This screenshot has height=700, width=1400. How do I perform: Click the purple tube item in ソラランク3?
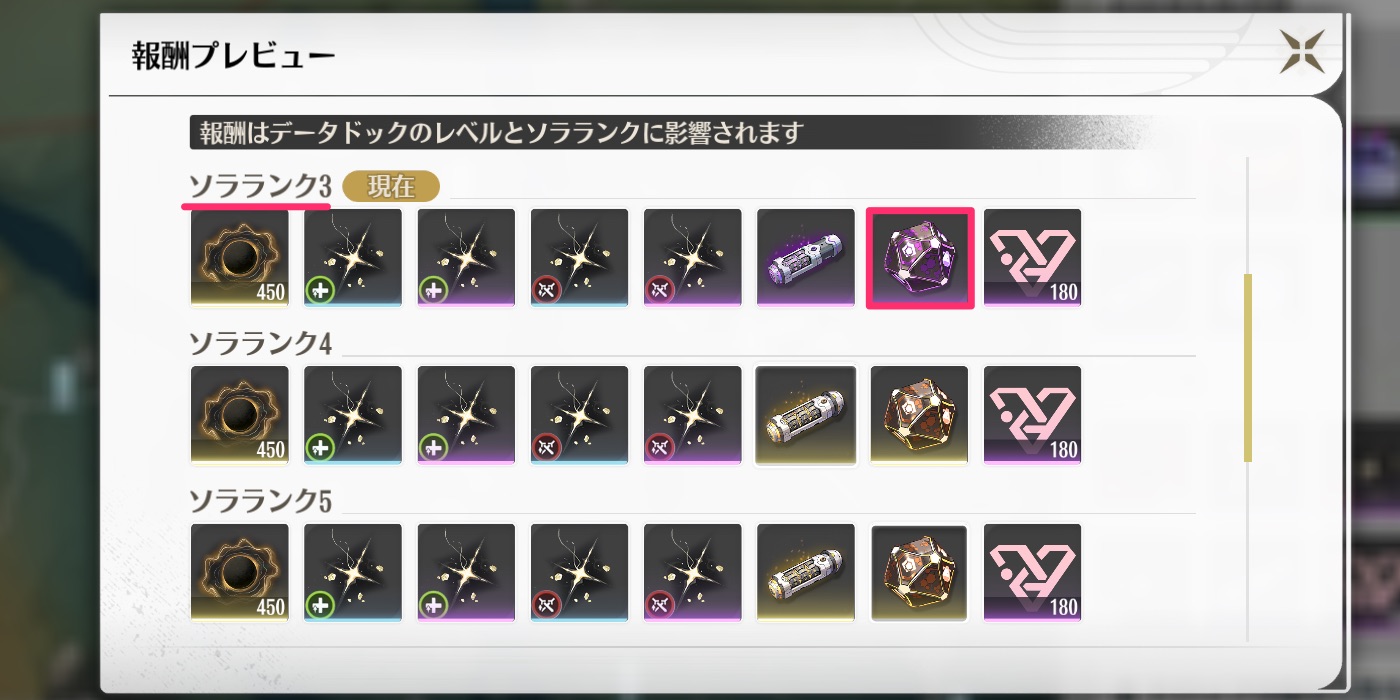pyautogui.click(x=806, y=258)
